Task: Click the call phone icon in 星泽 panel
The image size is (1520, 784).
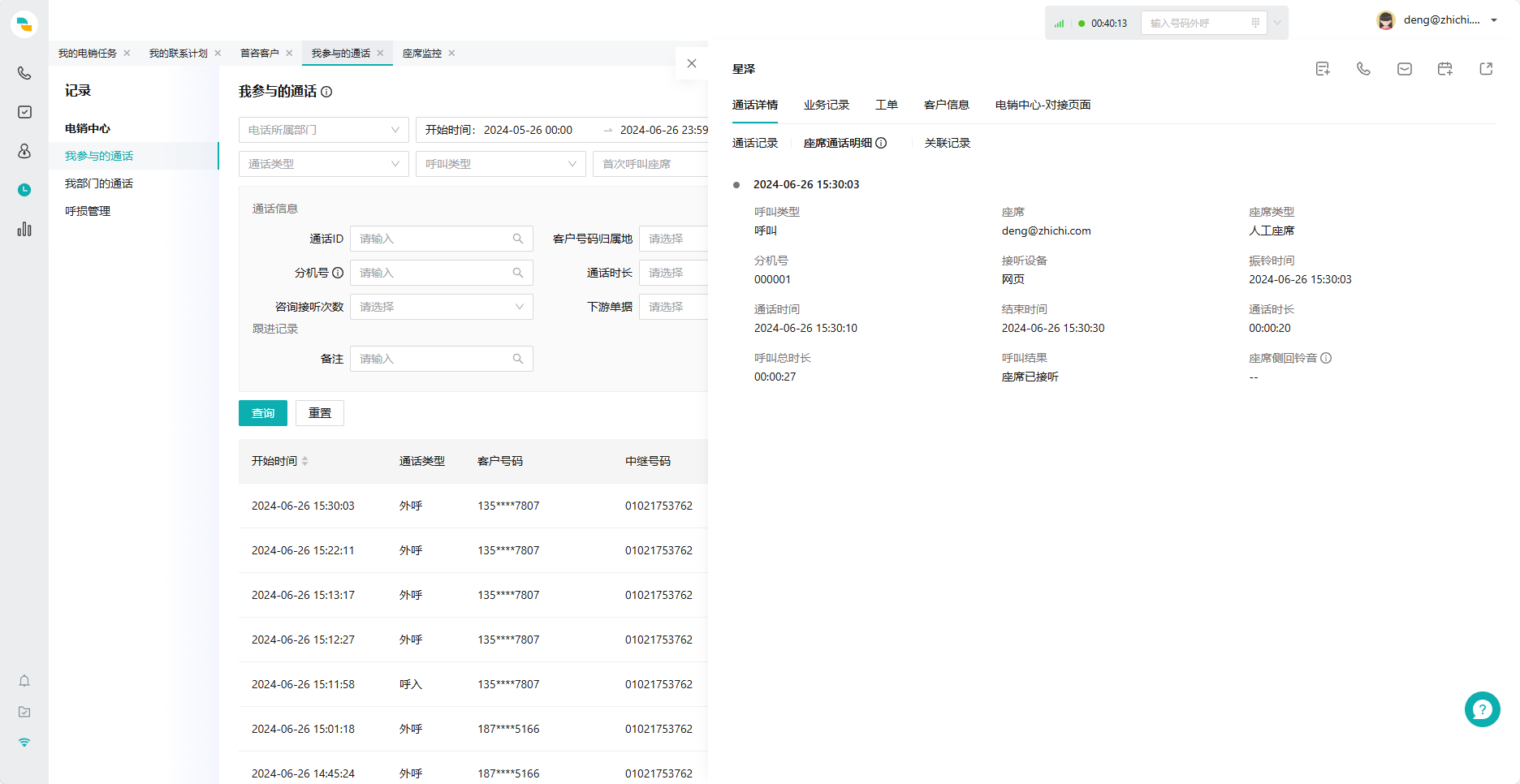Action: [x=1363, y=69]
